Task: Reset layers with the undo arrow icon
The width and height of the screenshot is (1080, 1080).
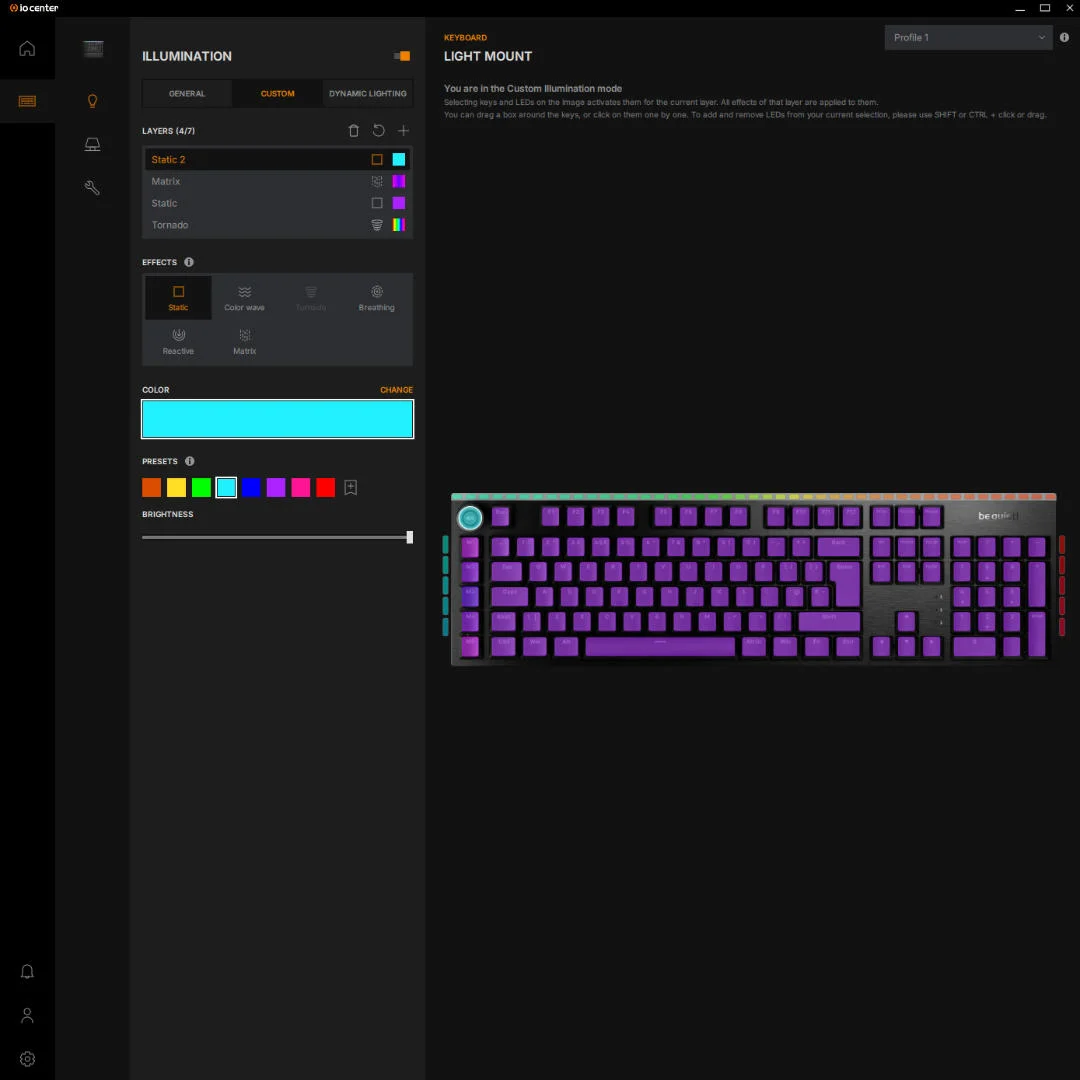Action: [x=378, y=130]
